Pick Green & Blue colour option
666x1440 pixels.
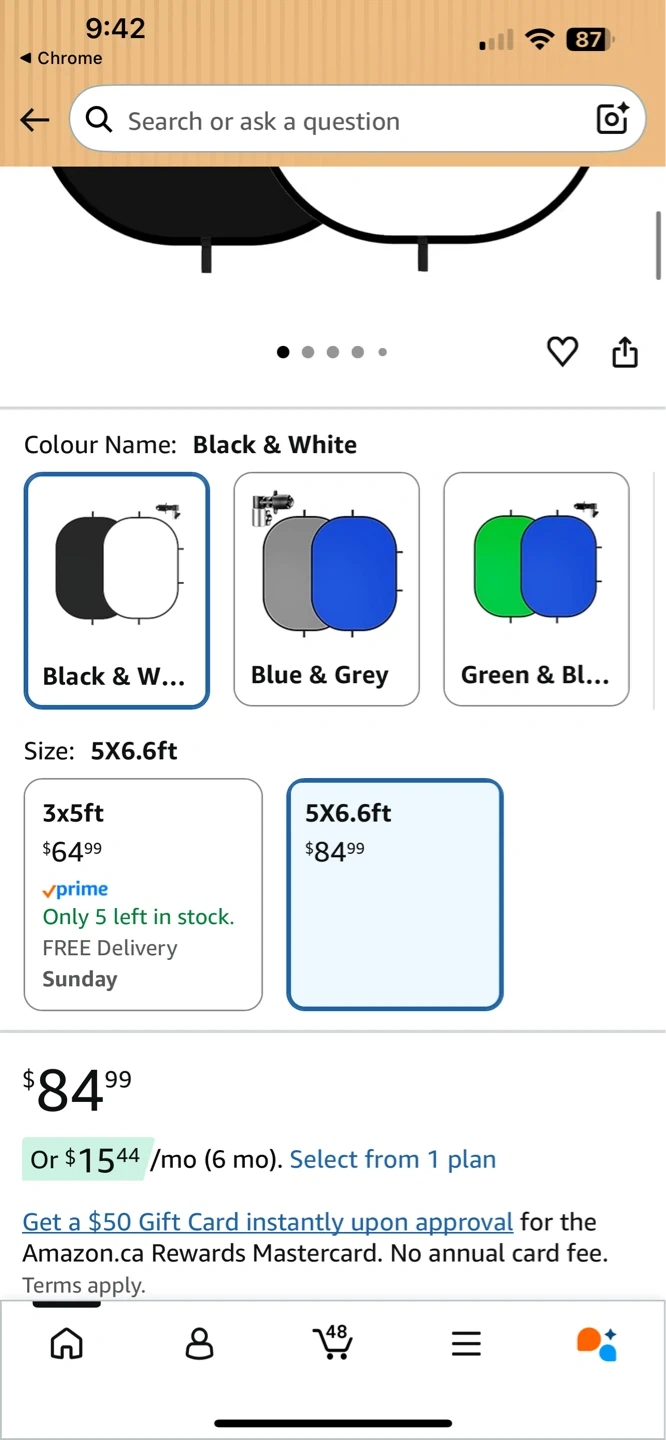536,590
